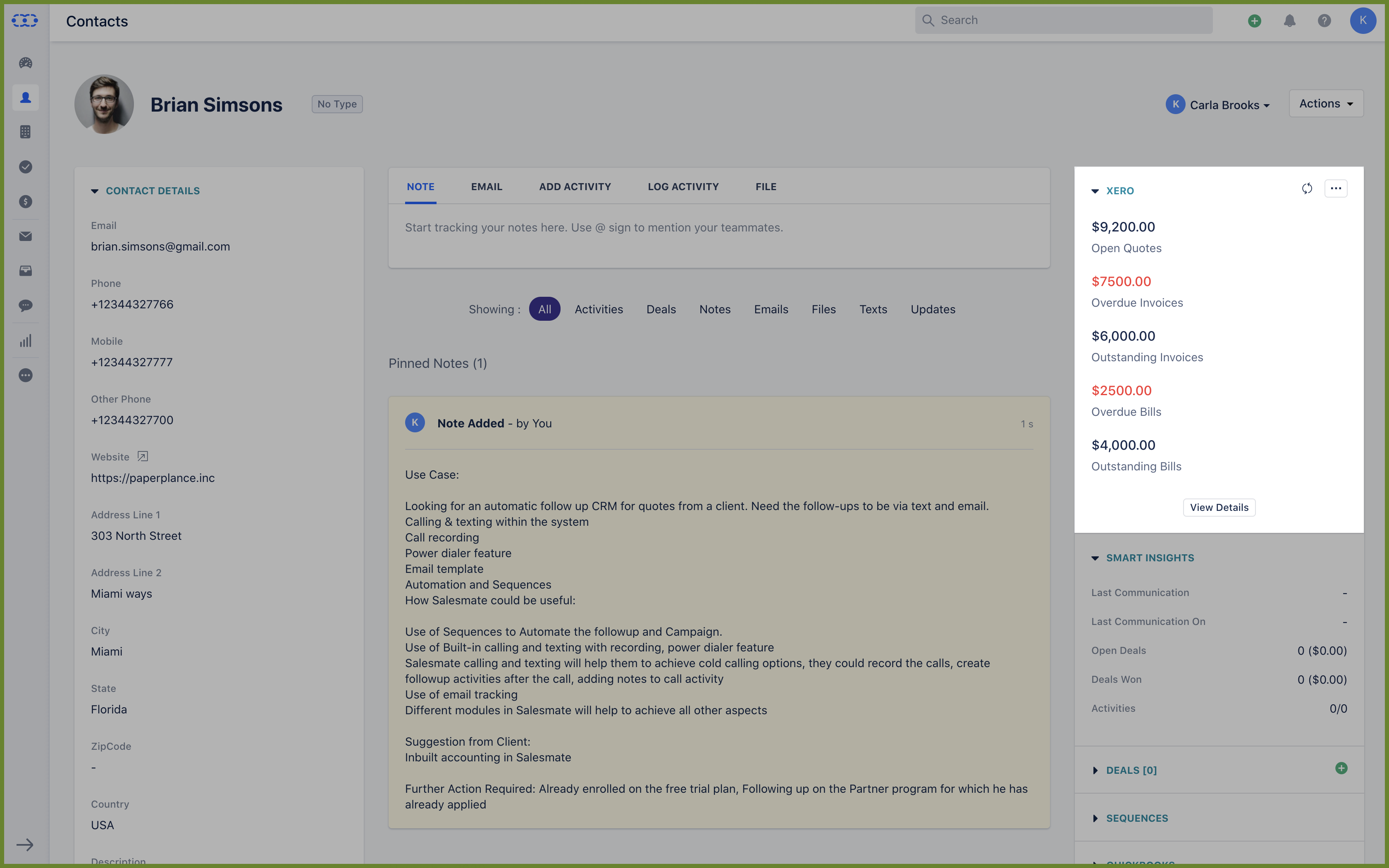Click Brian Simsons profile photo
This screenshot has width=1389, height=868.
pos(104,105)
